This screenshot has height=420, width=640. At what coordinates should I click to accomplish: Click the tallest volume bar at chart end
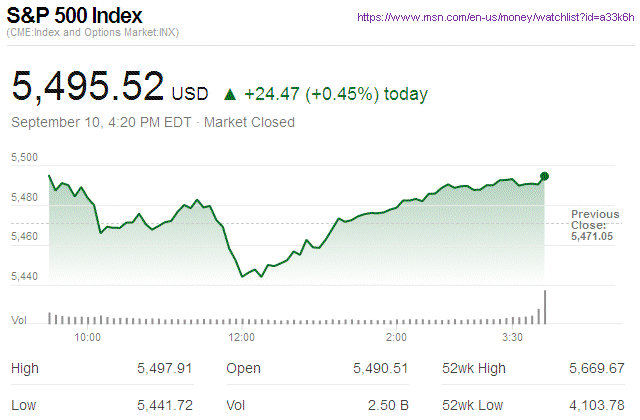[x=545, y=307]
